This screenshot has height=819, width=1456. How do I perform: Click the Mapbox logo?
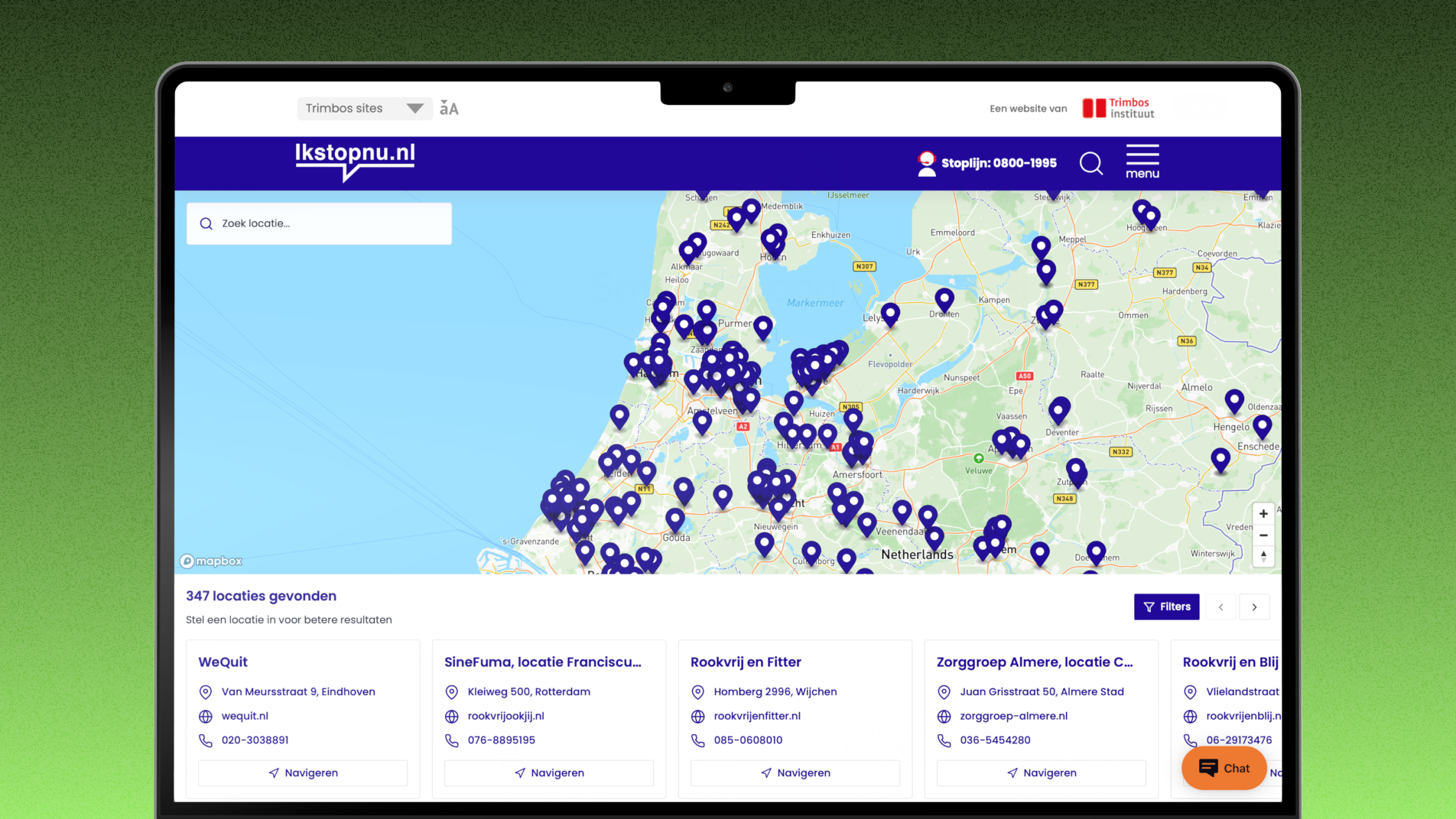(x=211, y=561)
